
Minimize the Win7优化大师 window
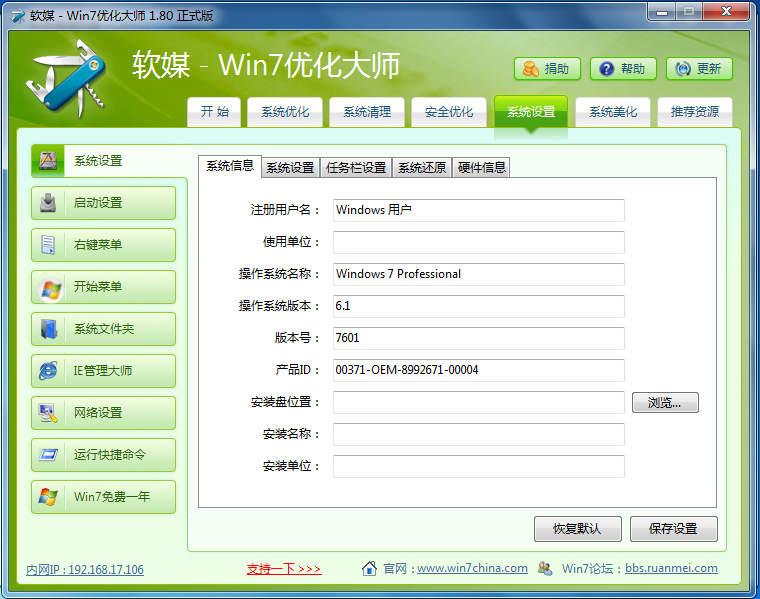pyautogui.click(x=662, y=12)
